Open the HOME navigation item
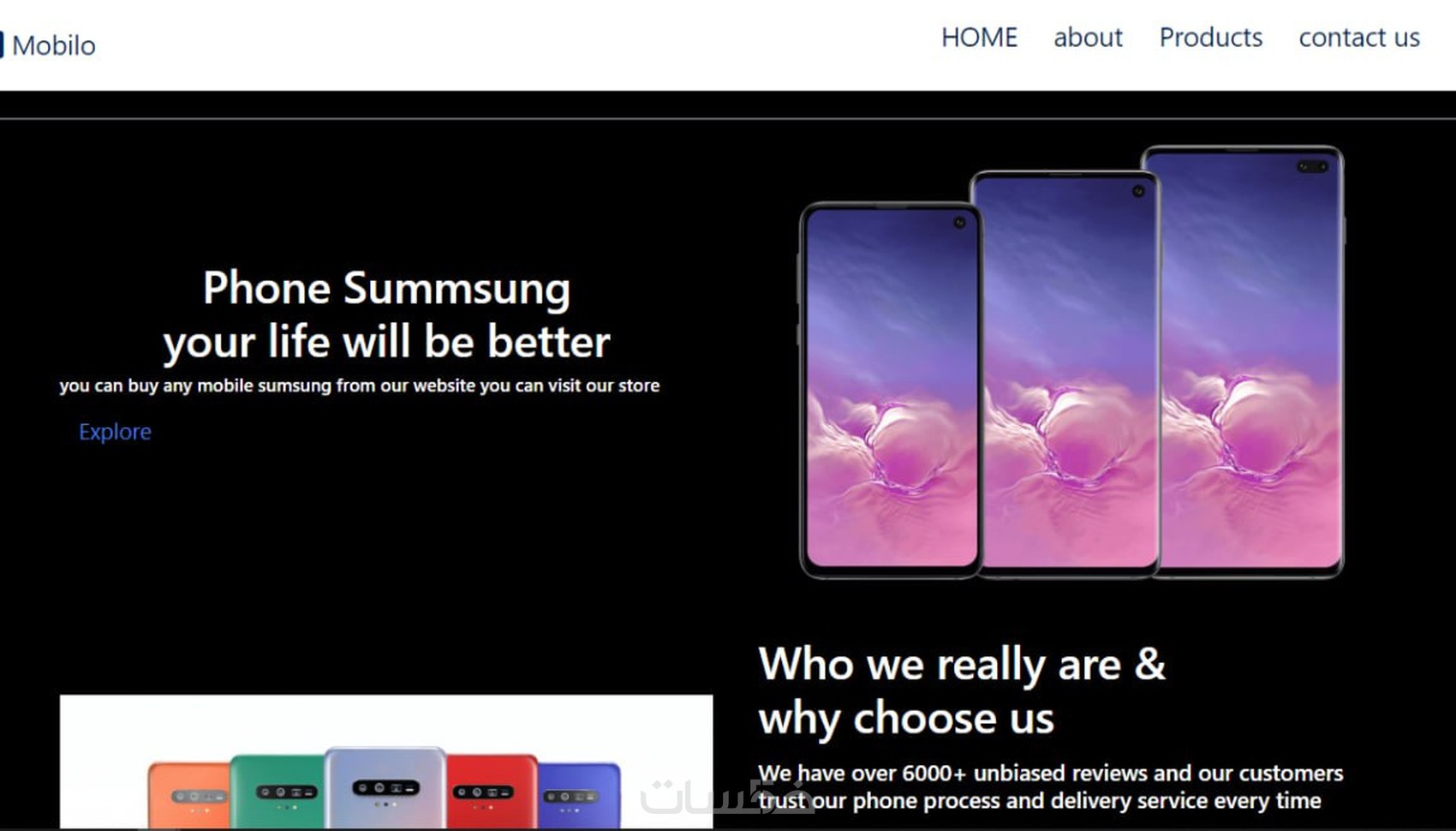Image resolution: width=1456 pixels, height=831 pixels. (979, 38)
